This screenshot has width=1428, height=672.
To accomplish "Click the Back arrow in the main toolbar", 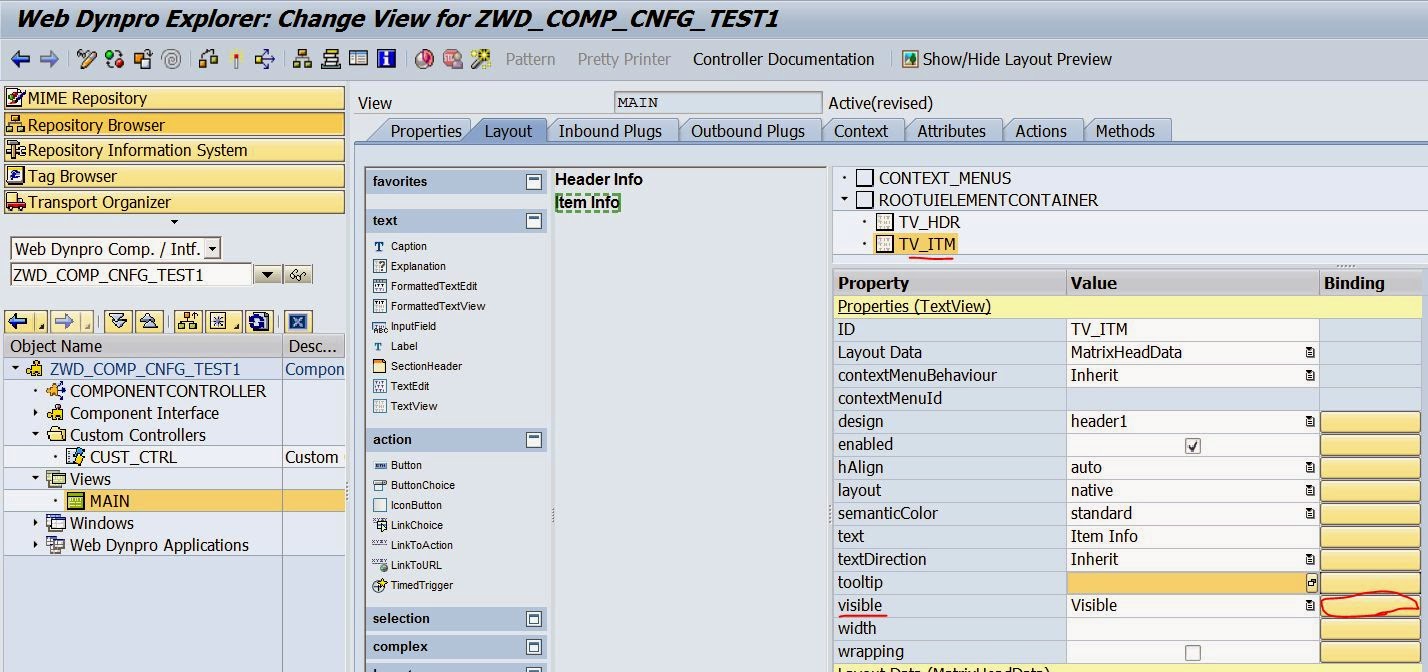I will click(20, 60).
